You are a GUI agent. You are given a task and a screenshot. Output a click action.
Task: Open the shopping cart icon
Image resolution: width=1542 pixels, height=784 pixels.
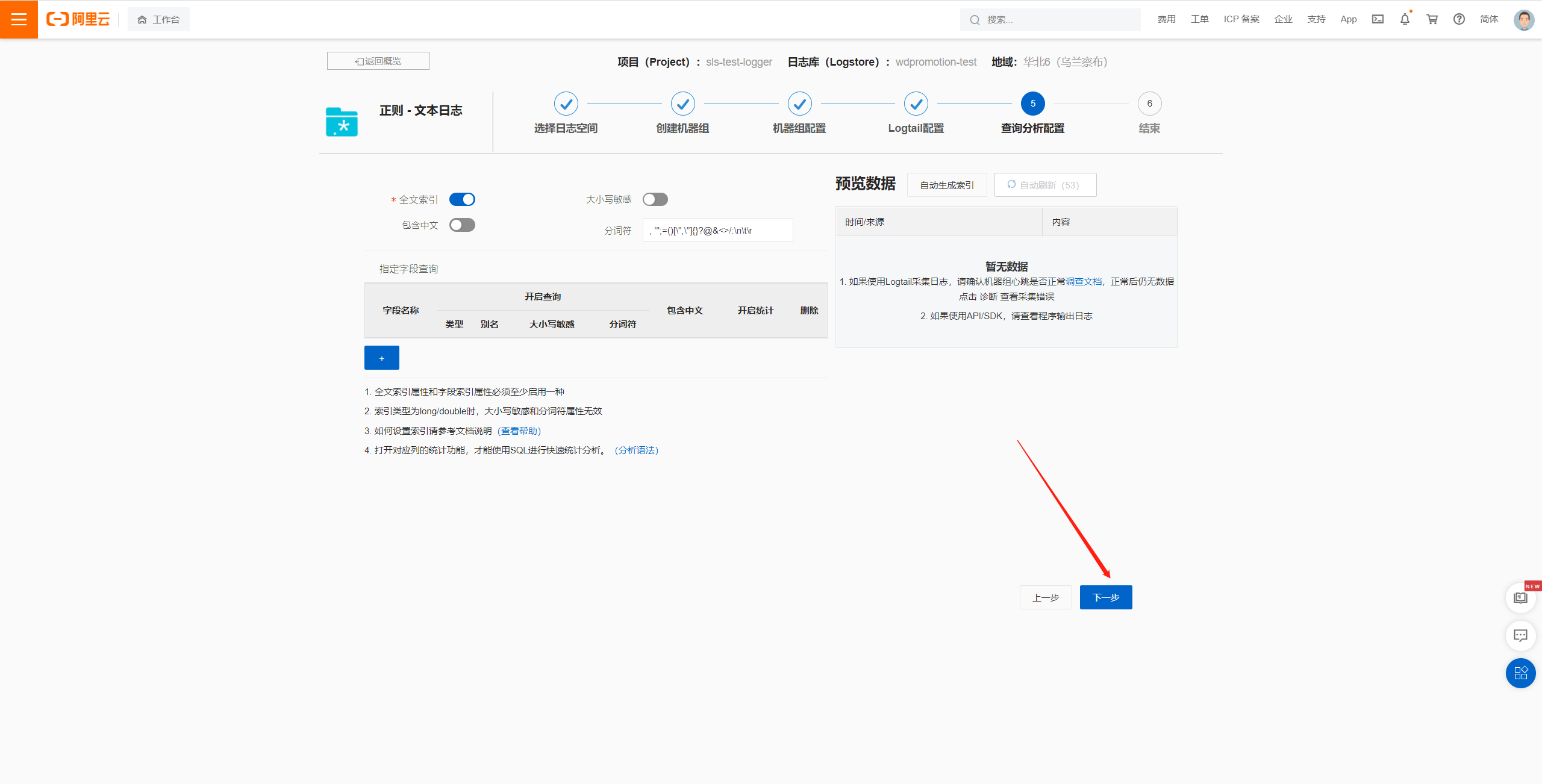click(1432, 19)
